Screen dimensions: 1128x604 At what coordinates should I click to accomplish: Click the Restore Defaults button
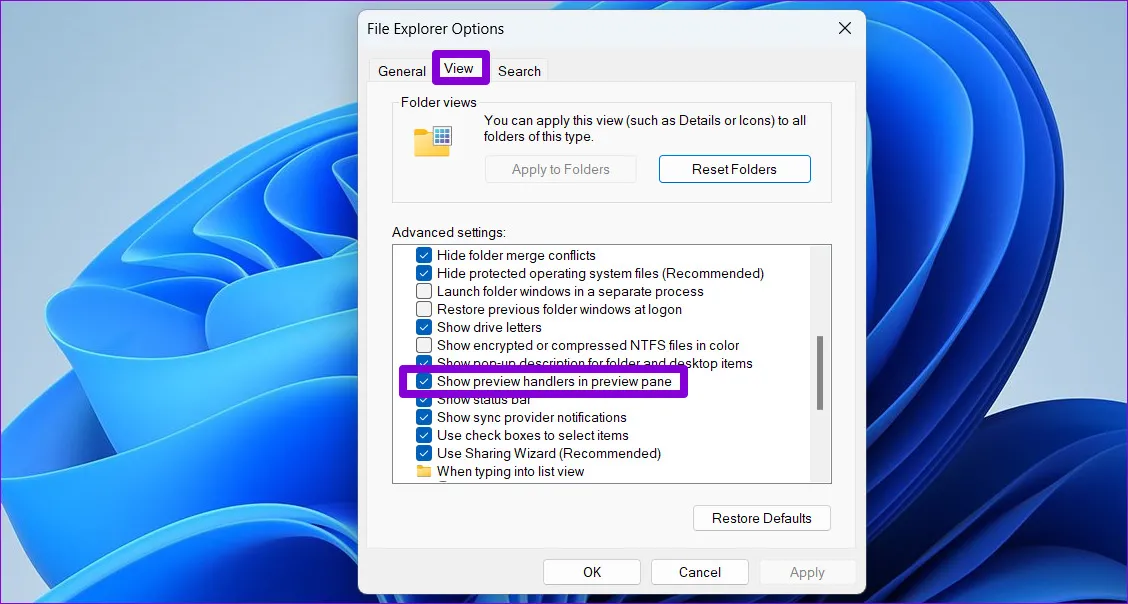pos(761,517)
